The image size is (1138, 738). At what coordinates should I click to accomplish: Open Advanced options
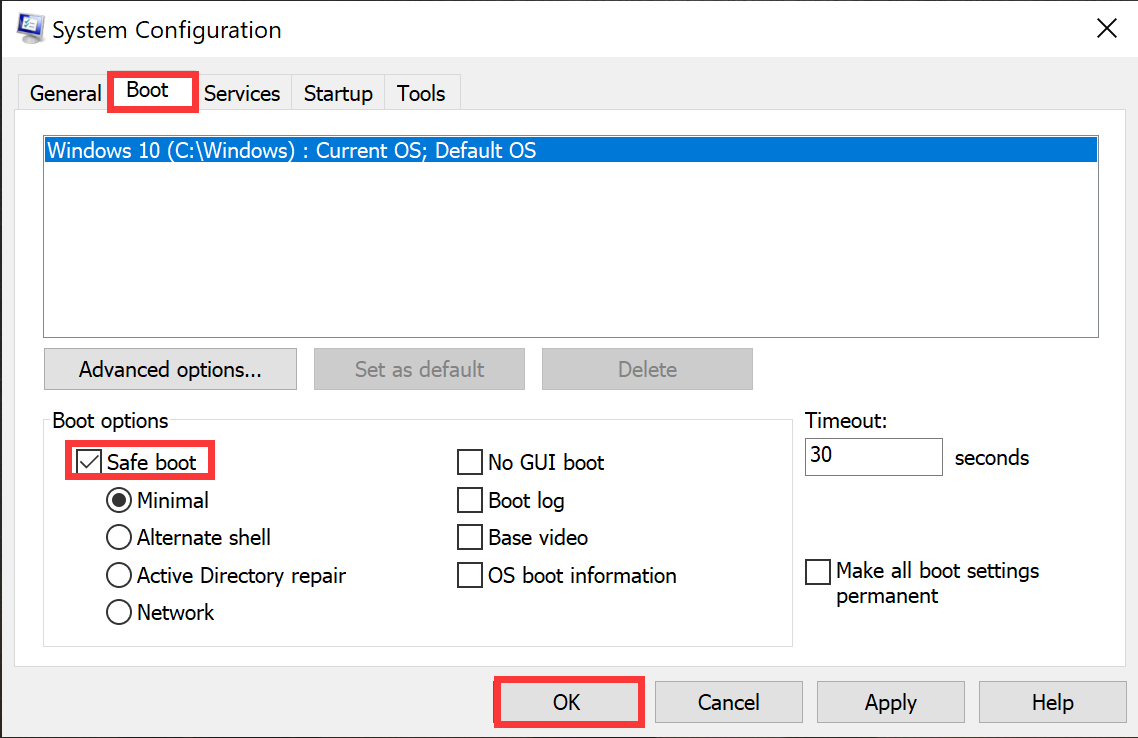pyautogui.click(x=169, y=369)
